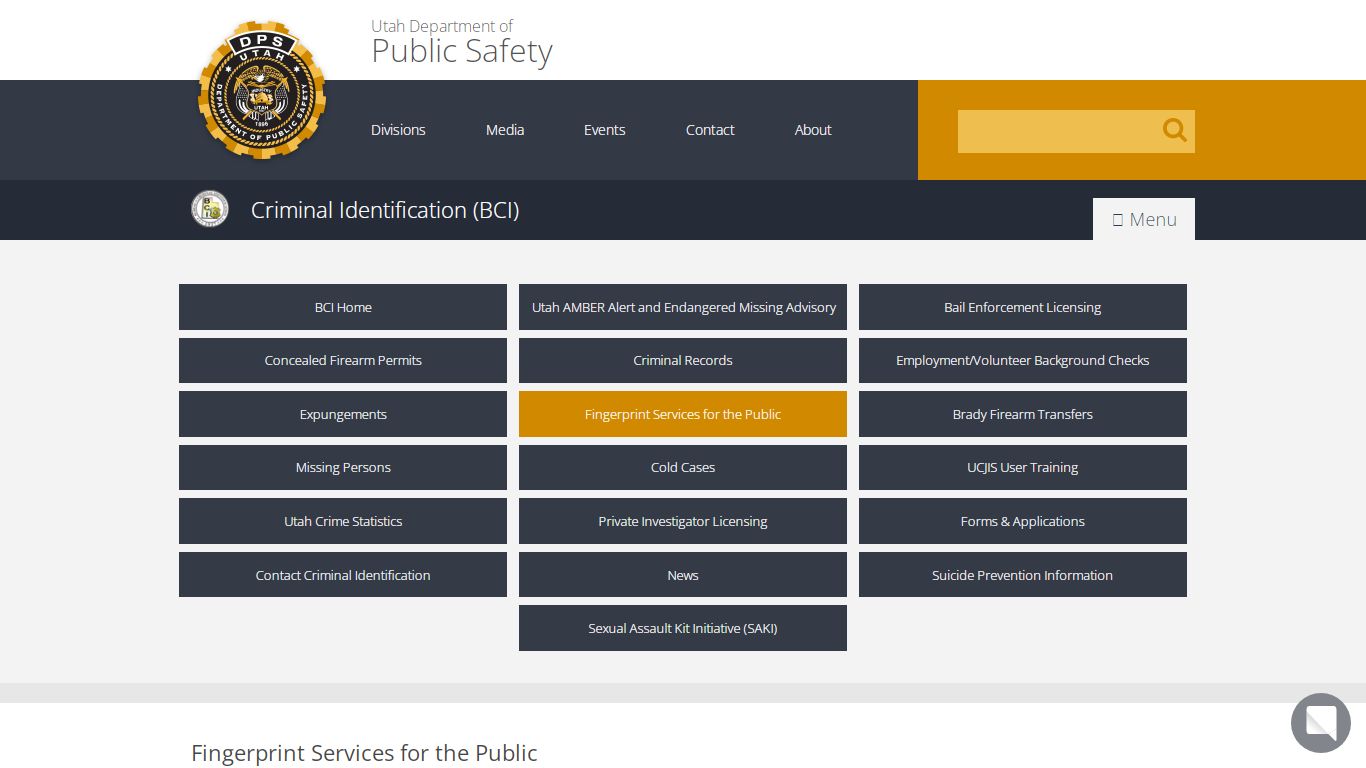Image resolution: width=1366 pixels, height=768 pixels.
Task: Open Forms & Applications page
Action: click(x=1023, y=521)
